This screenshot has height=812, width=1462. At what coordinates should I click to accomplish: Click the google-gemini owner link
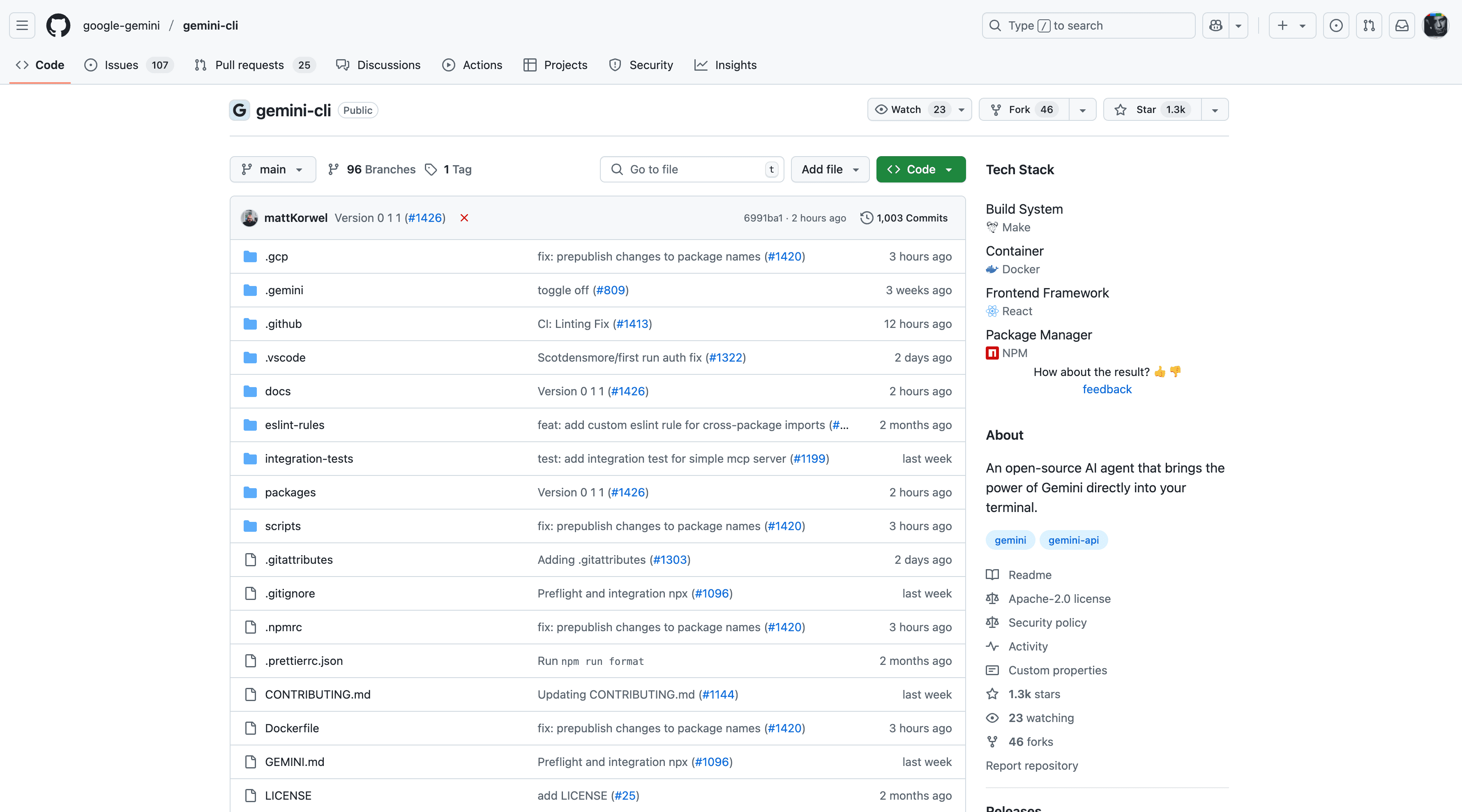click(122, 25)
